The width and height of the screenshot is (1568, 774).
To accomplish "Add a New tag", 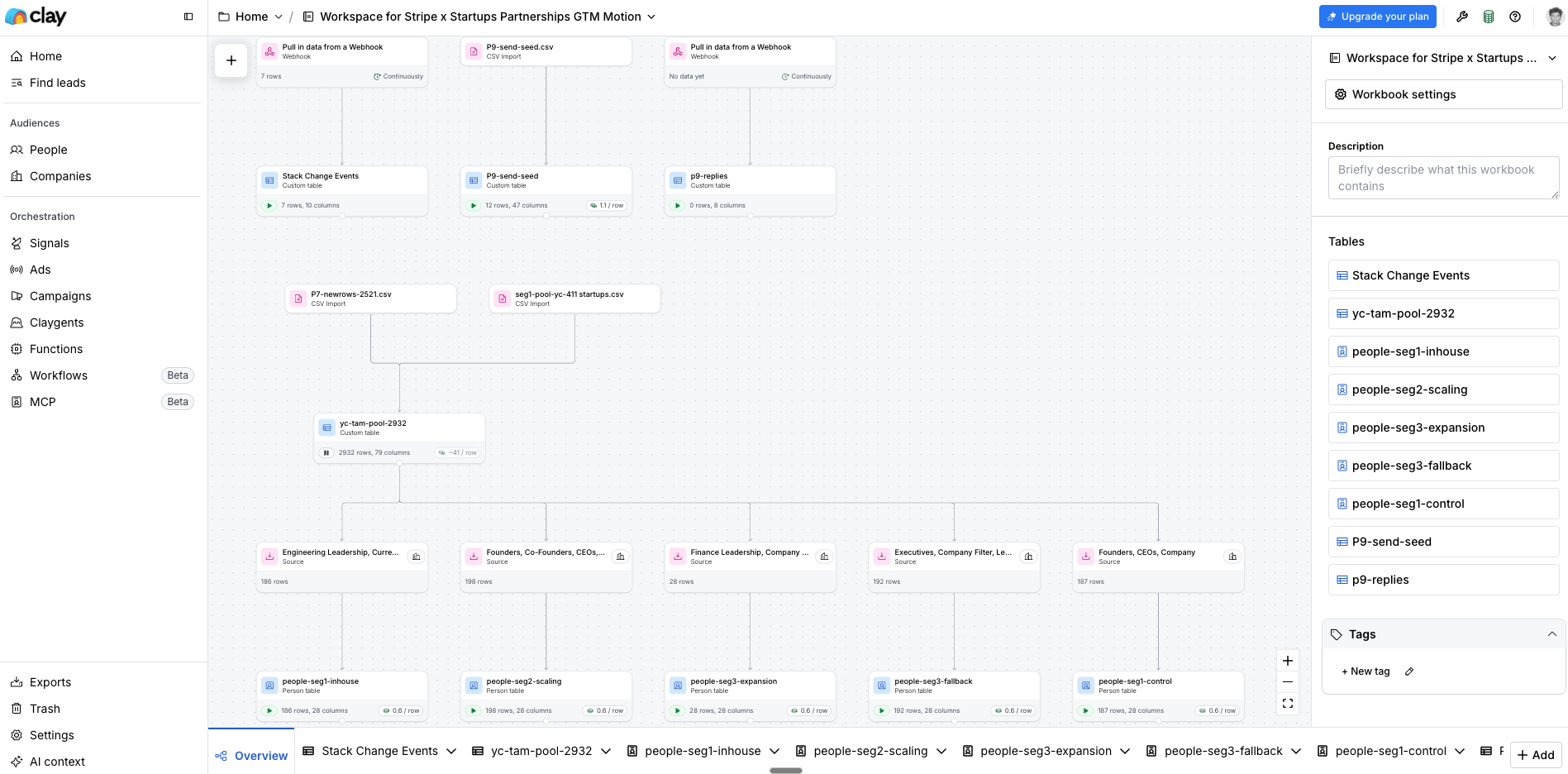I will click(1365, 671).
